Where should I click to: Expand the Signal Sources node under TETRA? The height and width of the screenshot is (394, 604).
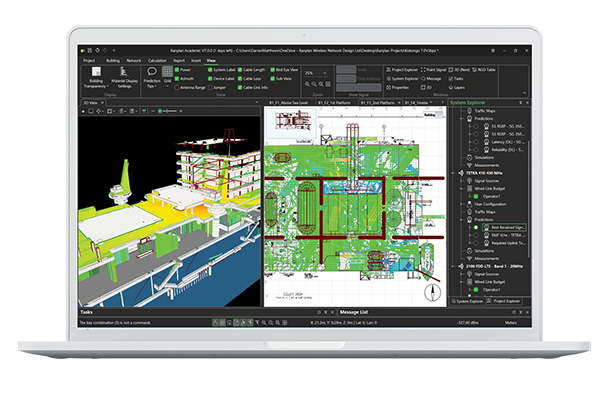click(x=462, y=181)
